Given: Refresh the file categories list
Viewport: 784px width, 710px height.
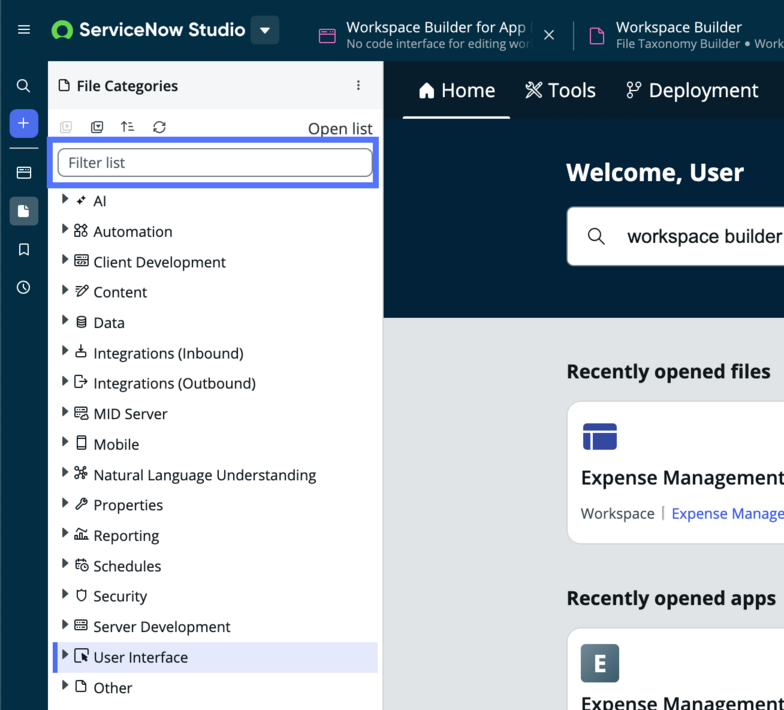Looking at the screenshot, I should click(x=159, y=127).
